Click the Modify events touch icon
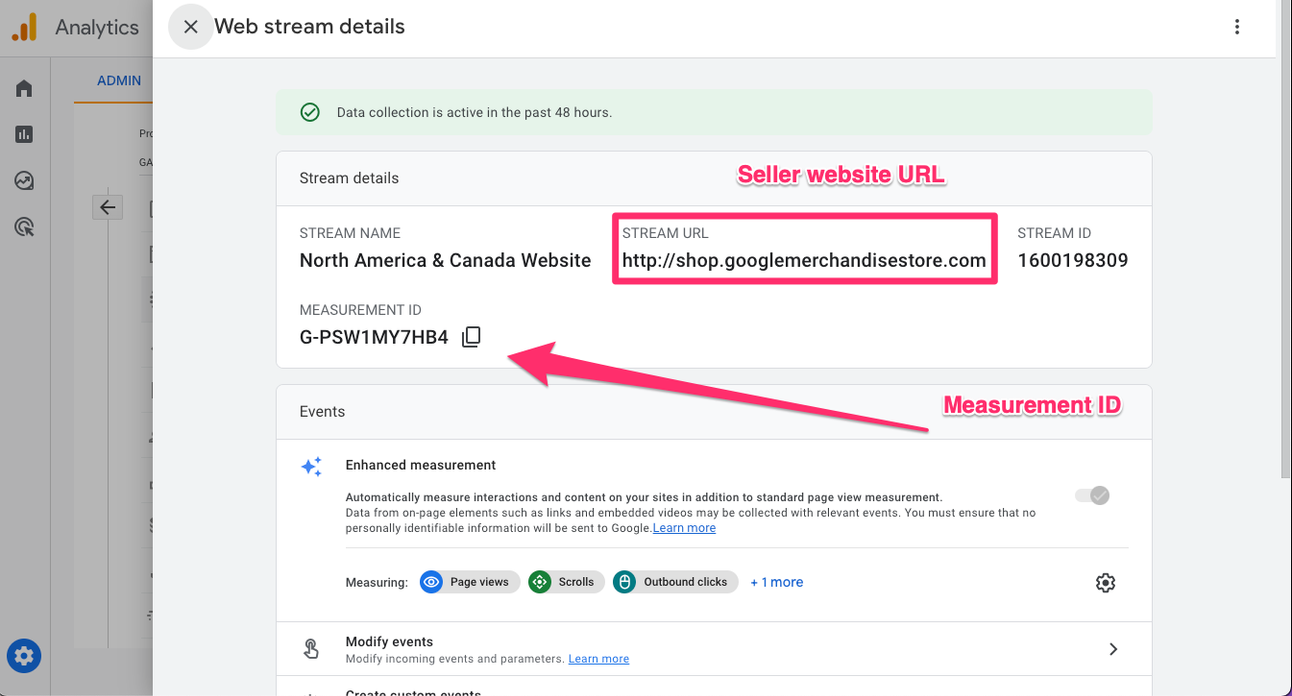1292x696 pixels. [311, 649]
